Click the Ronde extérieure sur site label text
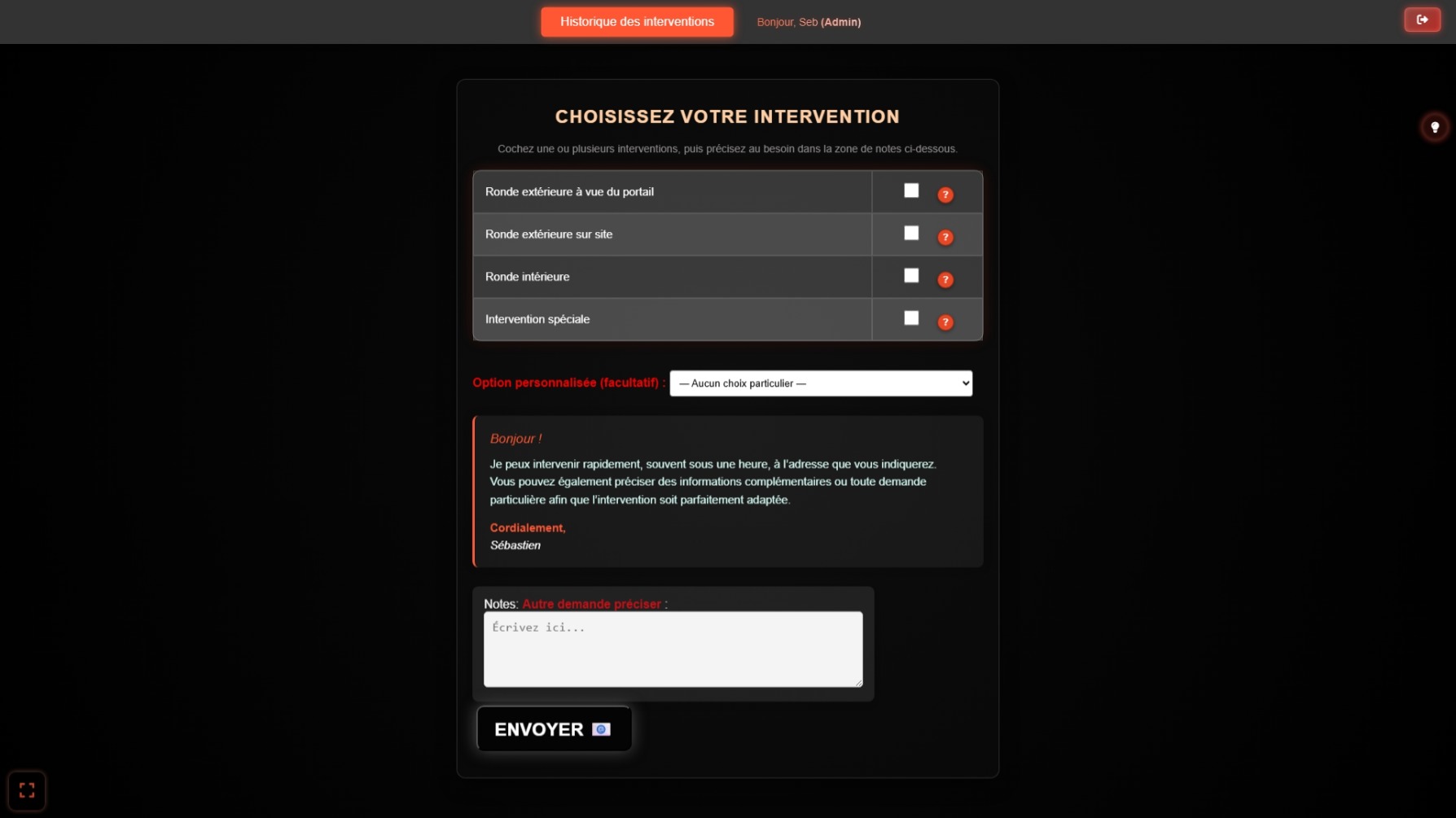 [549, 234]
